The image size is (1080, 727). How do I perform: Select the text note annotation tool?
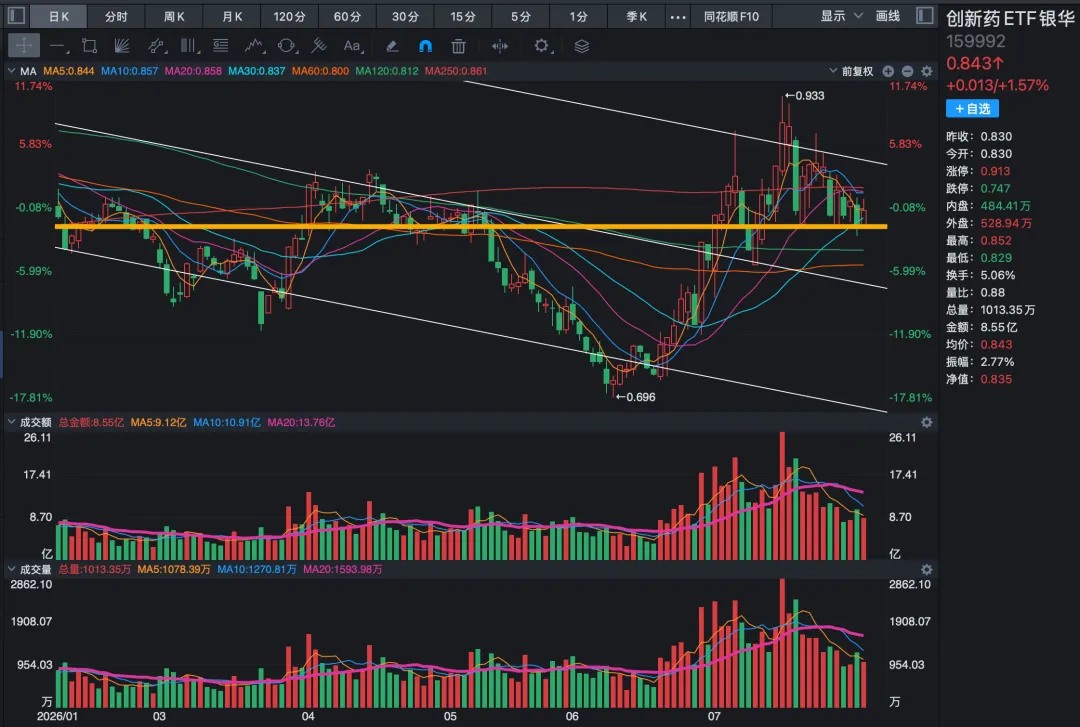click(220, 46)
